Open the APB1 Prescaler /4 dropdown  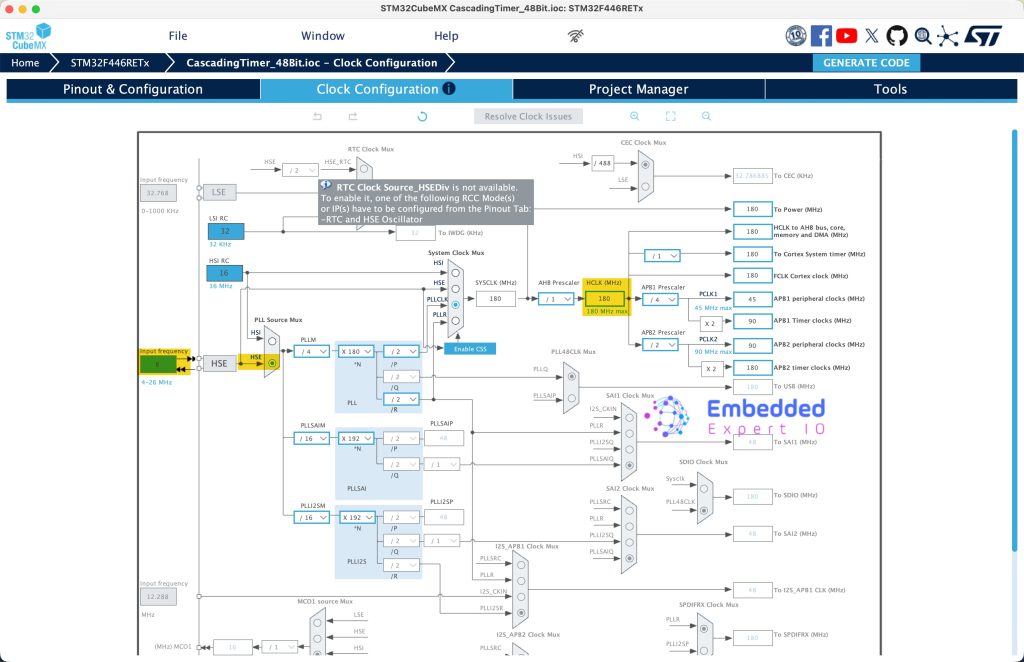click(x=664, y=299)
